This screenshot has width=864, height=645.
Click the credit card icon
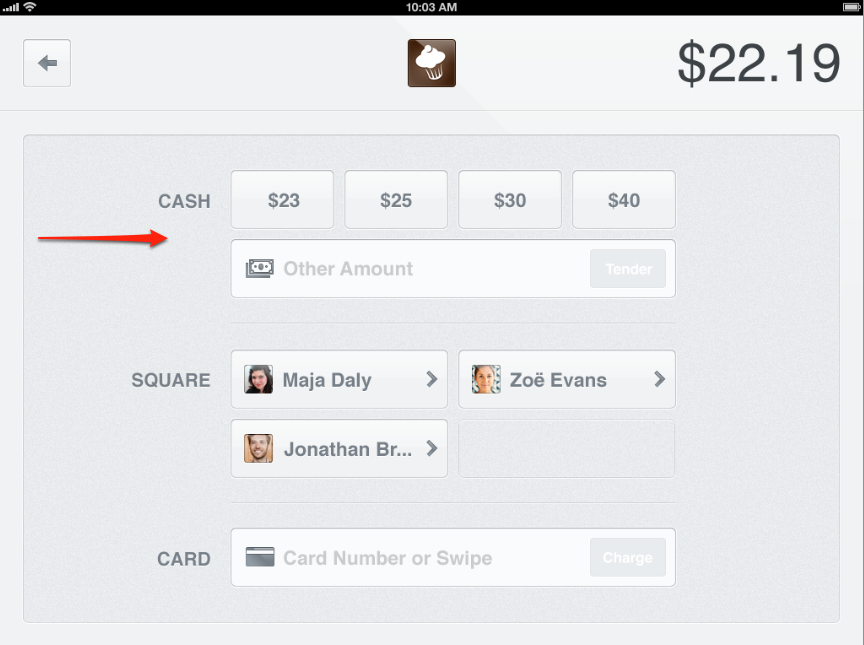point(260,557)
